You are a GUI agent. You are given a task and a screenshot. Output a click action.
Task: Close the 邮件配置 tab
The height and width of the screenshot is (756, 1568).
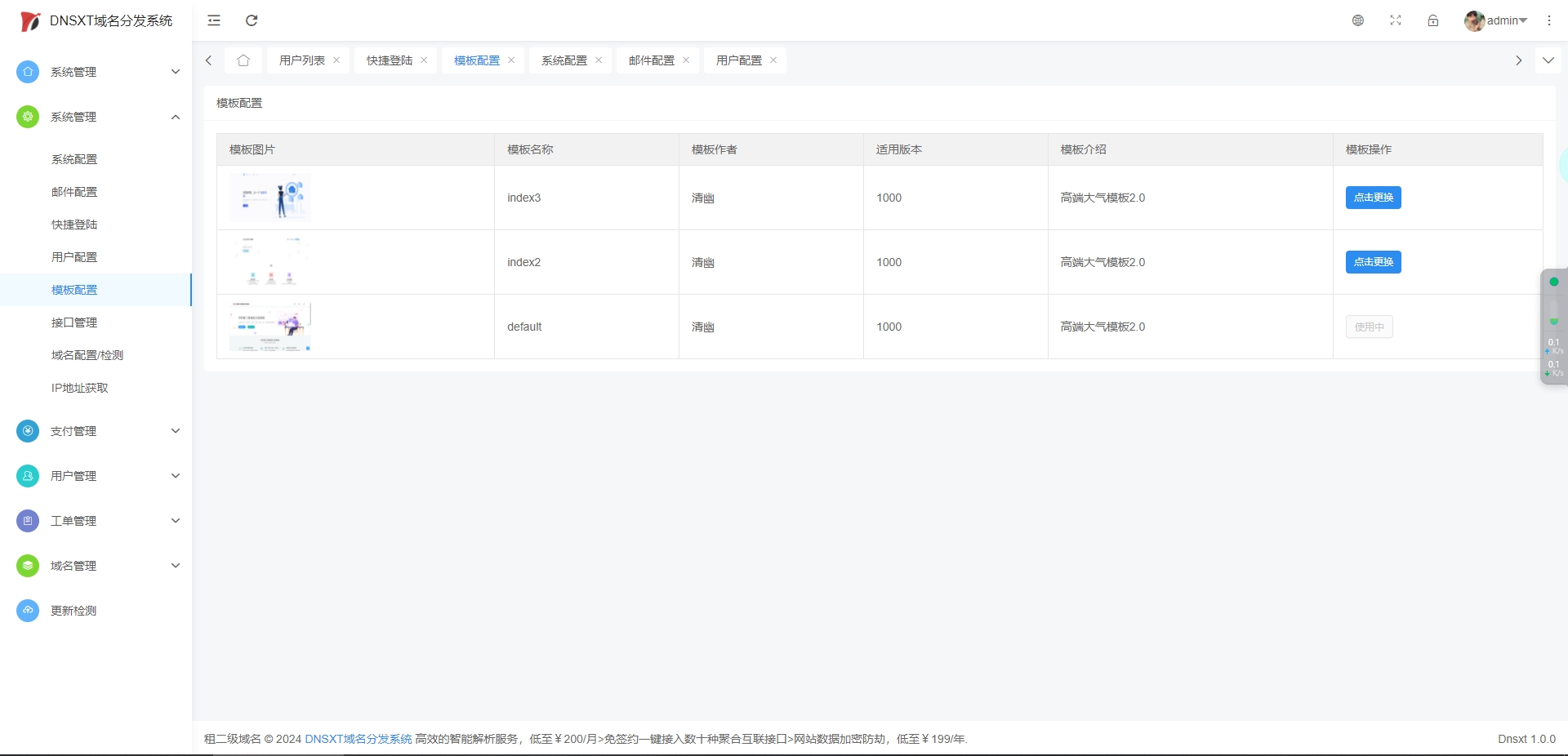(x=686, y=60)
